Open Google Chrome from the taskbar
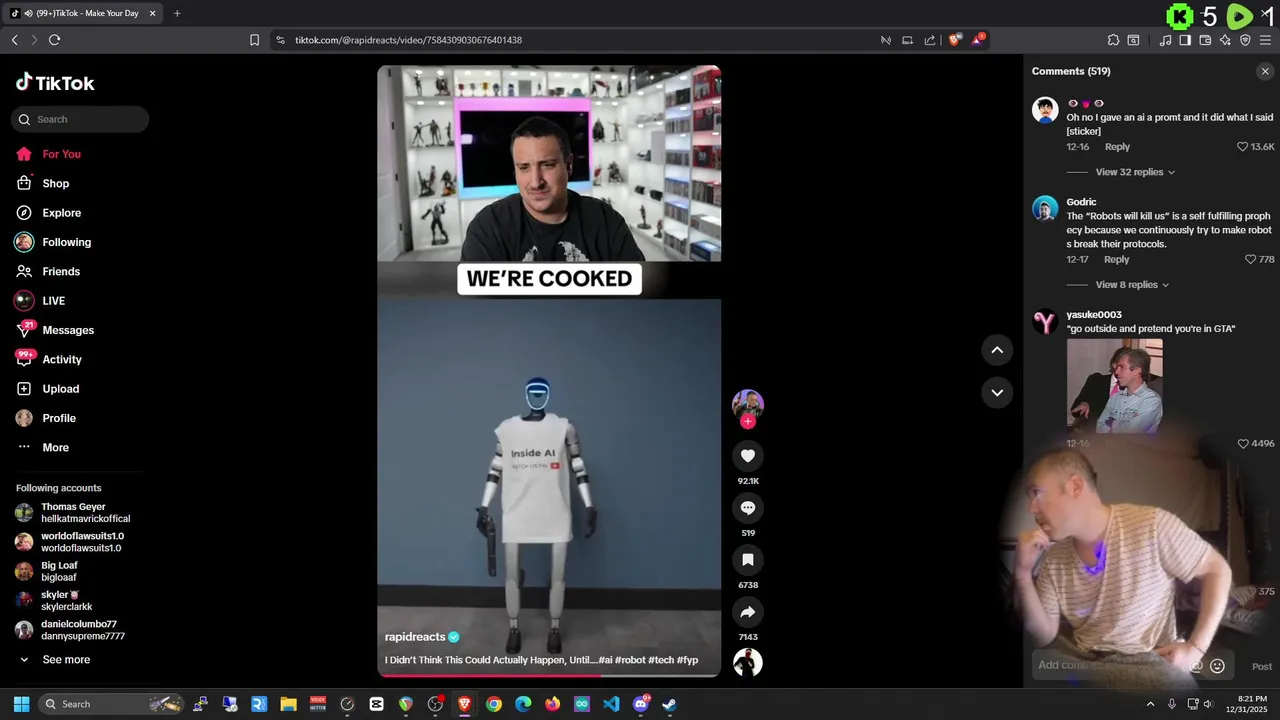 pyautogui.click(x=494, y=704)
